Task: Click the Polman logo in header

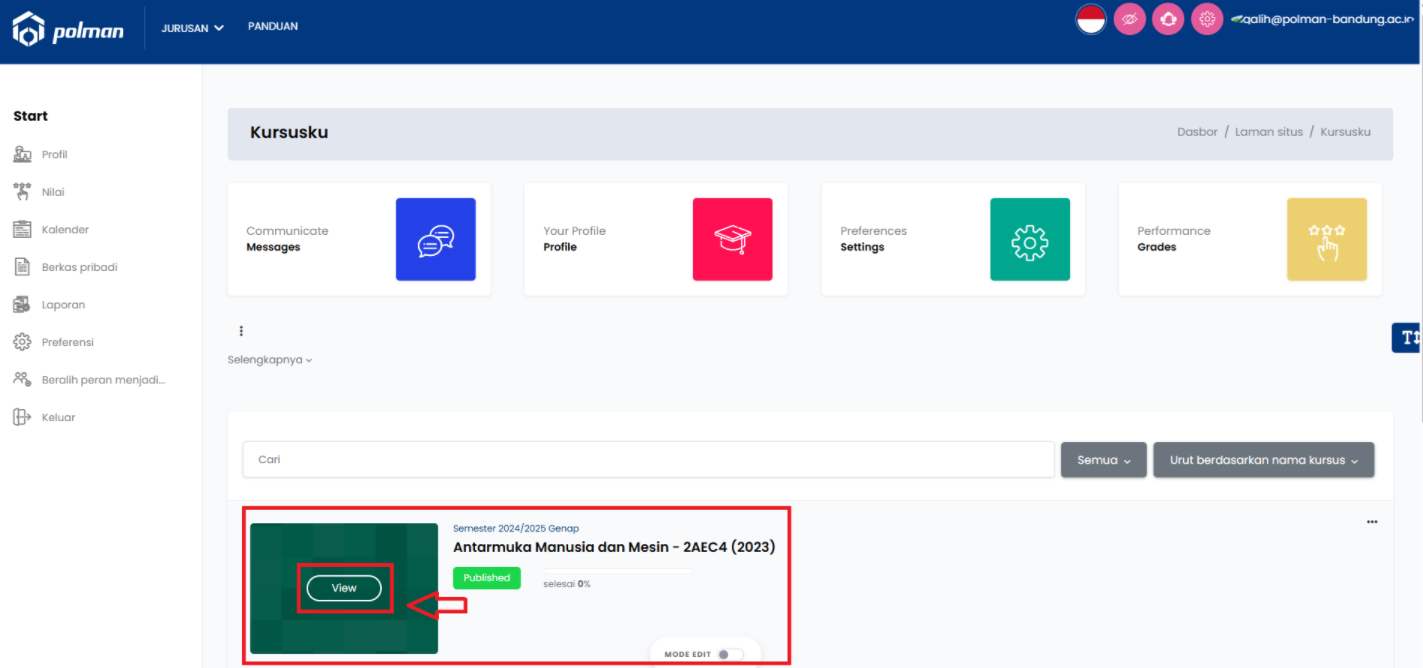Action: click(68, 29)
